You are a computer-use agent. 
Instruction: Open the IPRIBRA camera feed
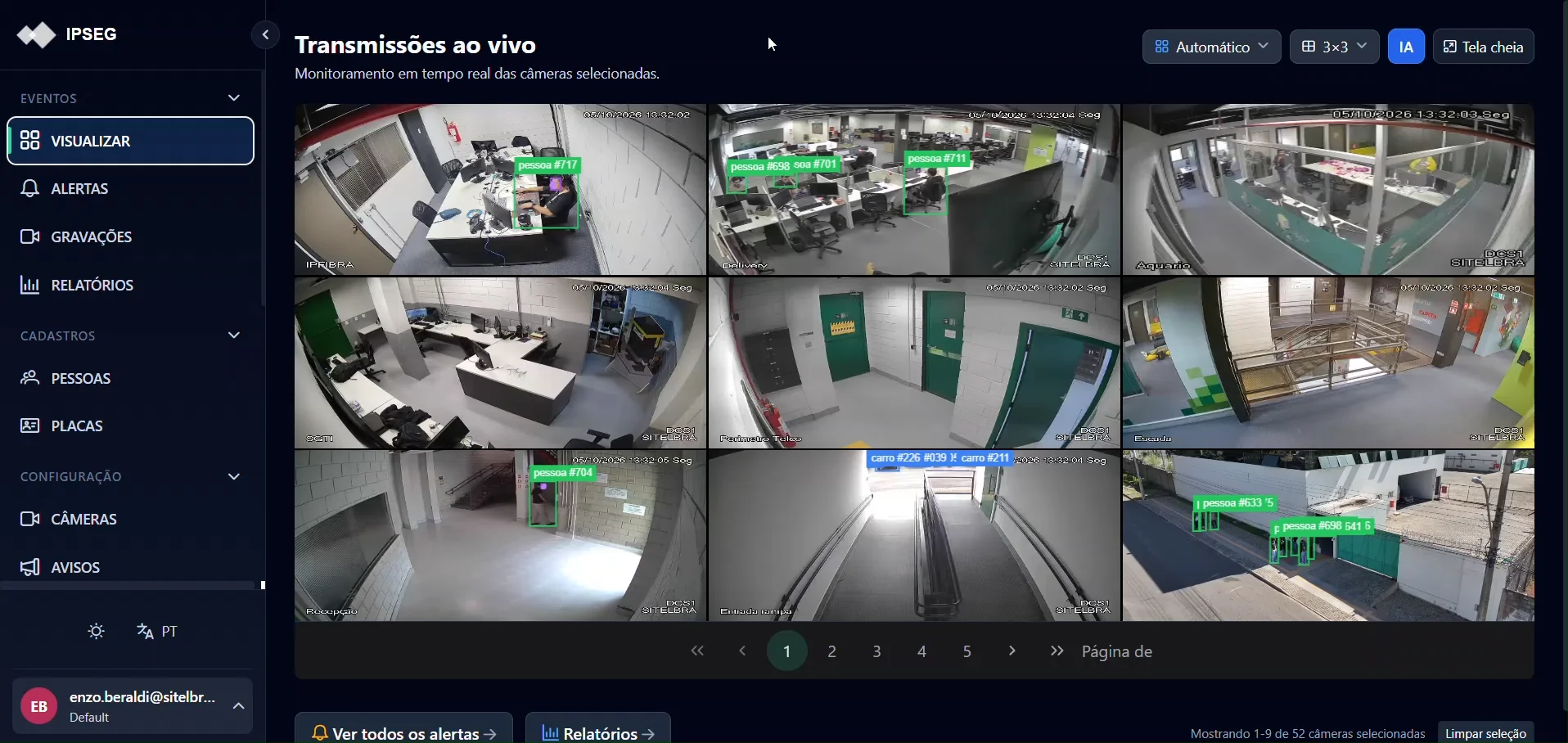(x=500, y=189)
